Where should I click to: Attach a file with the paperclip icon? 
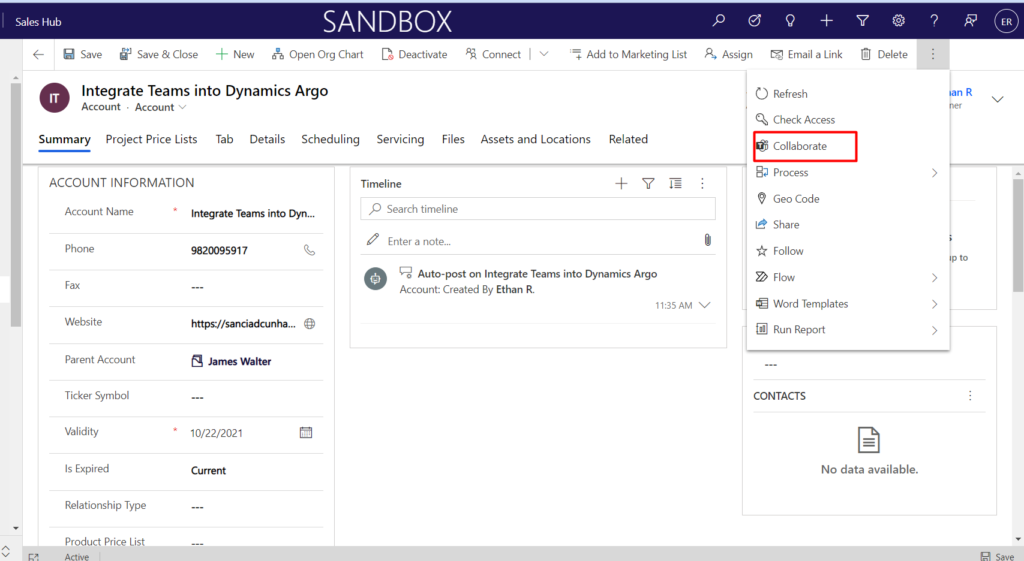pyautogui.click(x=707, y=240)
